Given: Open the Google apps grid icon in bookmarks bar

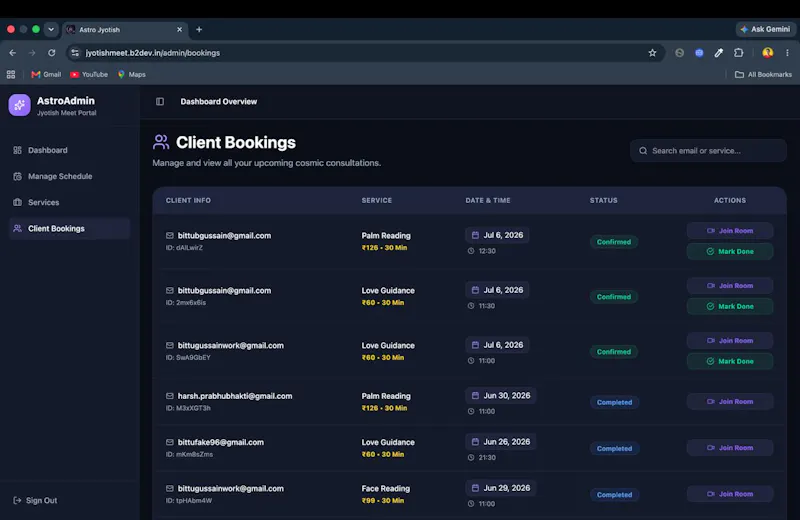Looking at the screenshot, I should (x=11, y=75).
